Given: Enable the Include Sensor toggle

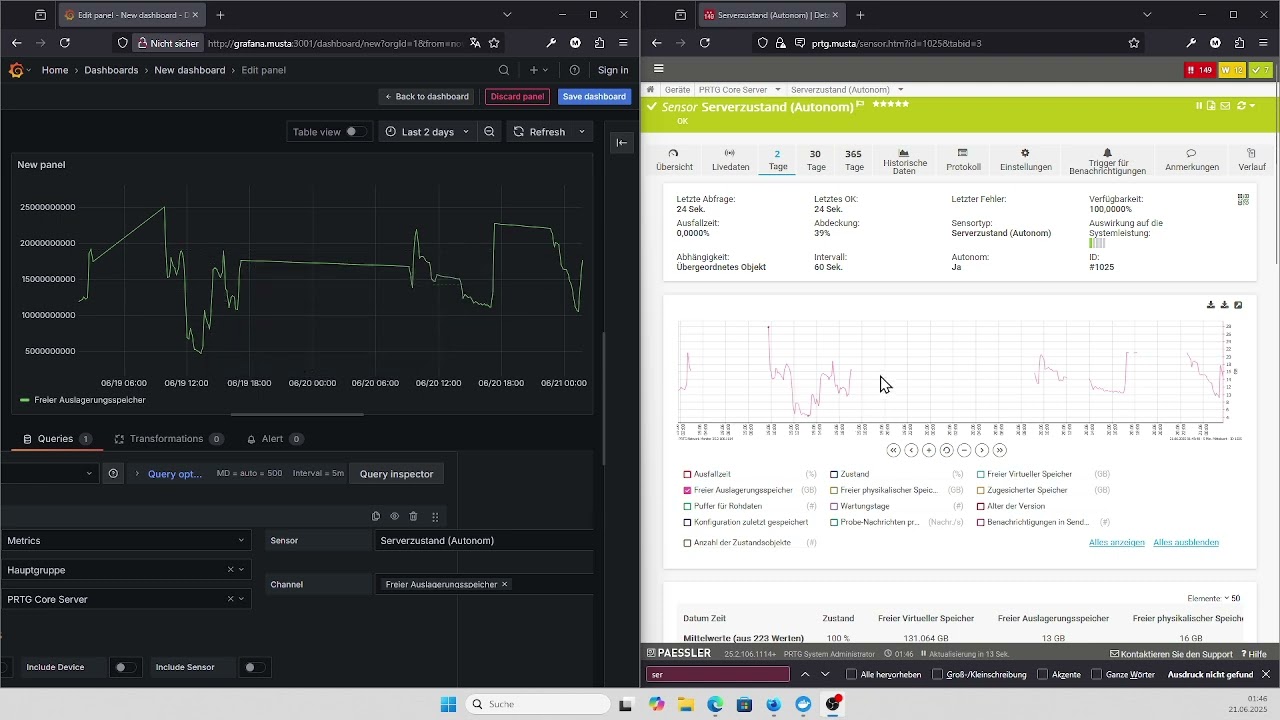Looking at the screenshot, I should [x=253, y=667].
